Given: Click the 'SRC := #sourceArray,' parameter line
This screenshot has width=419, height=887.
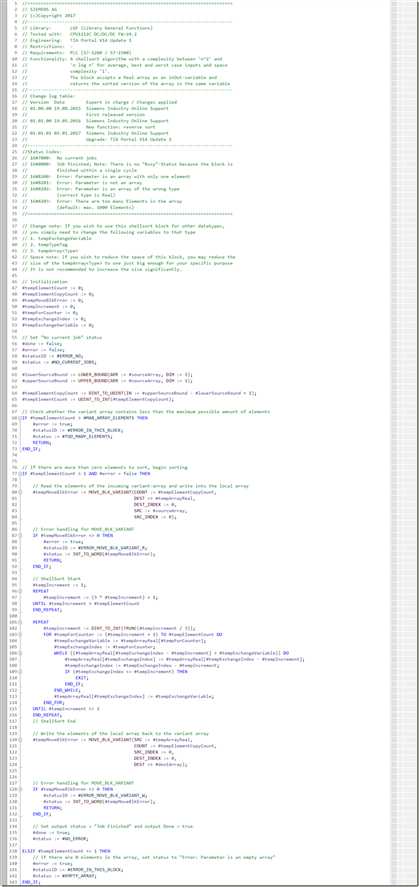Looking at the screenshot, I should coord(160,511).
